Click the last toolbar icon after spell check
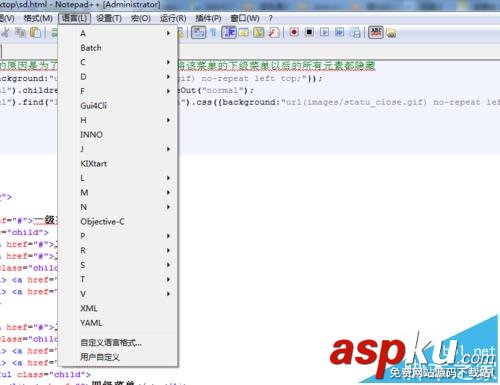500x385 pixels. pos(391,33)
